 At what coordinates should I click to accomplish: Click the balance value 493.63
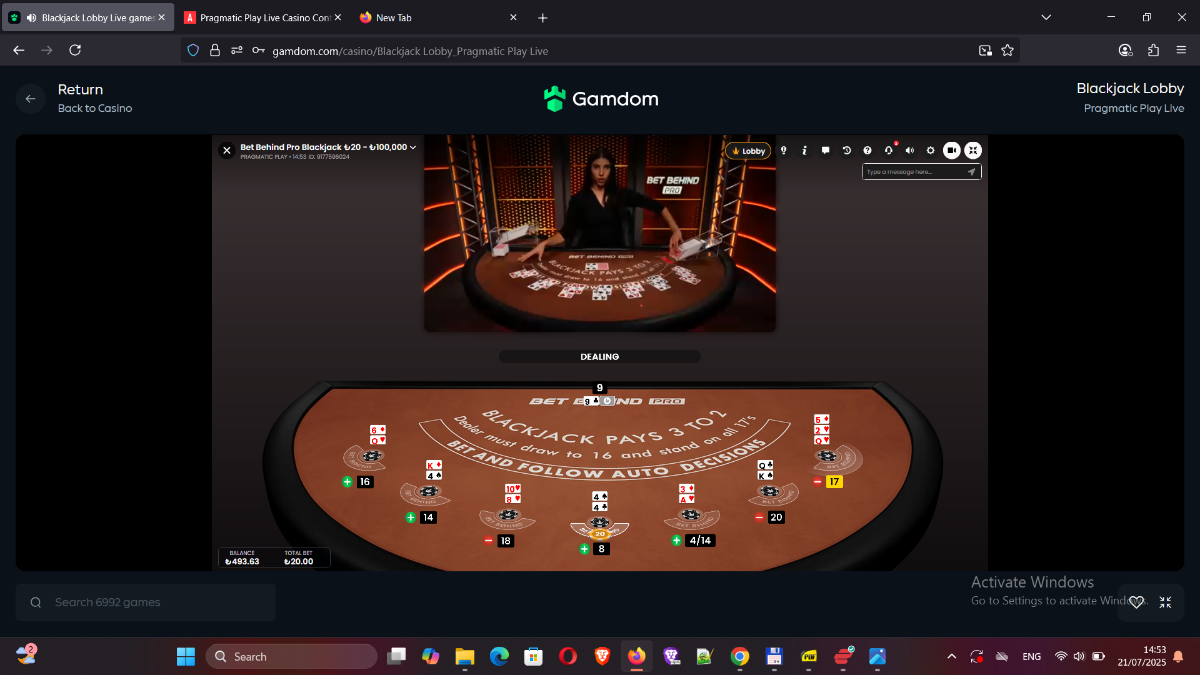[242, 561]
